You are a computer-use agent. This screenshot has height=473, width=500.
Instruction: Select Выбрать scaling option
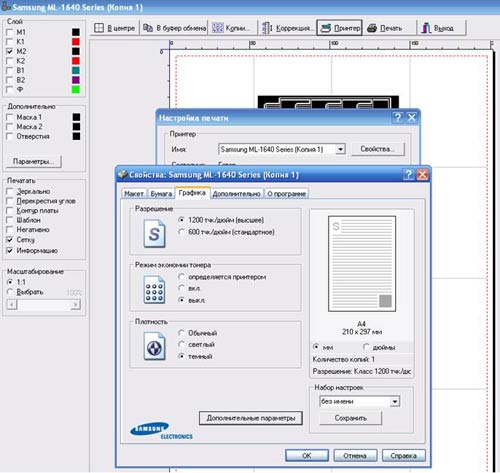[x=10, y=292]
